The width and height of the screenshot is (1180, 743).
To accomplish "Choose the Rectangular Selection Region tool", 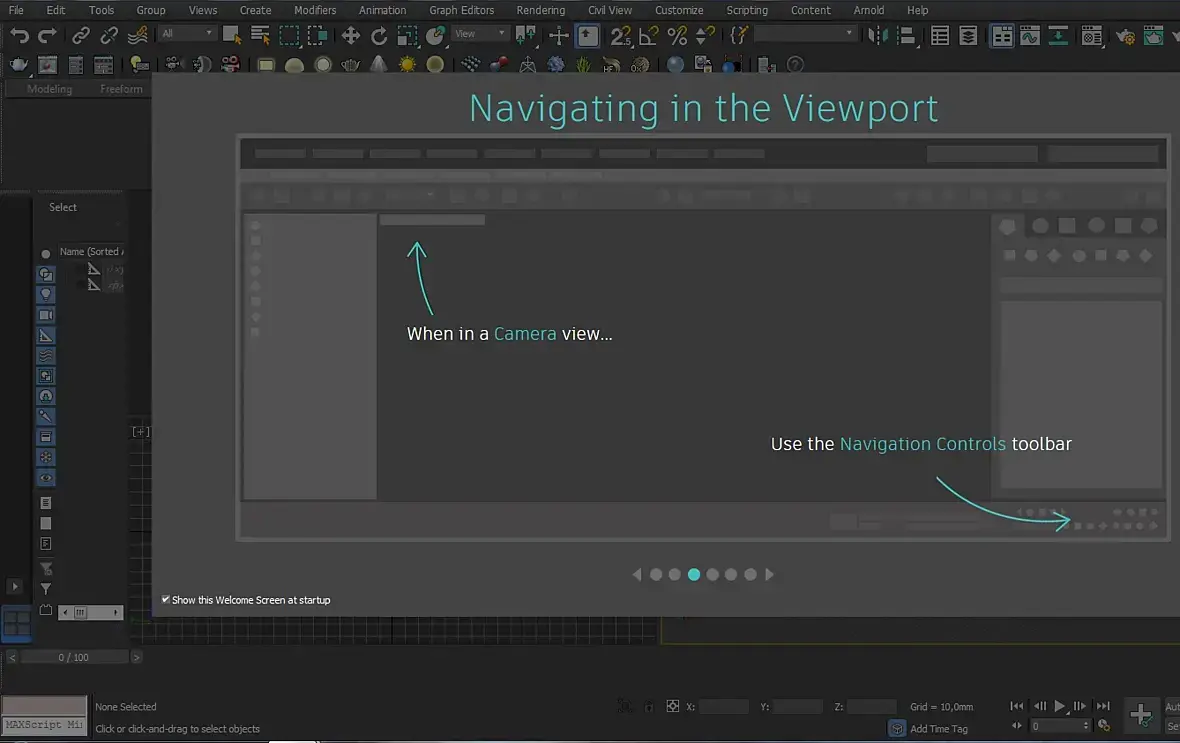I will [x=289, y=35].
